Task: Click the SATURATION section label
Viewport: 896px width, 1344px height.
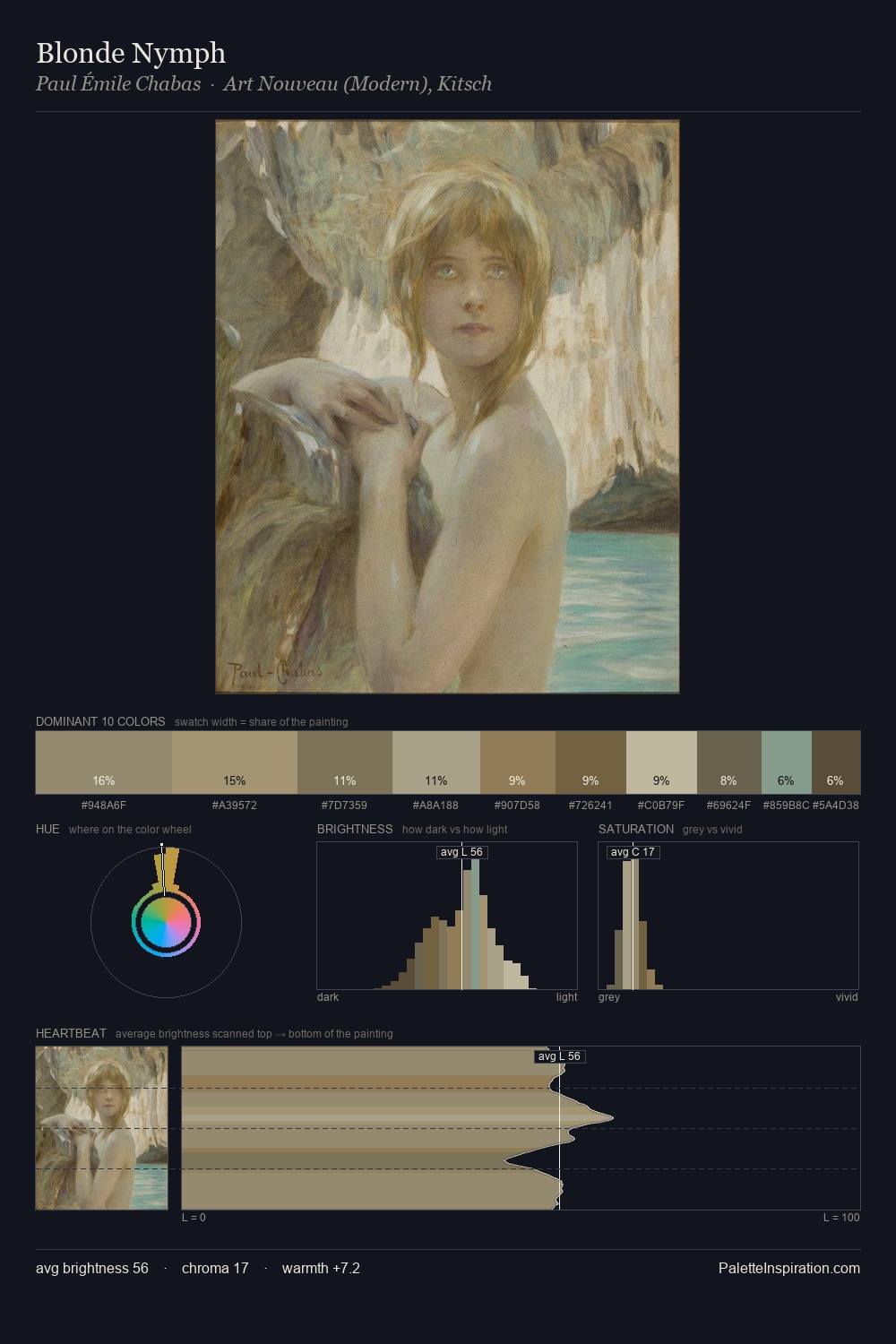Action: point(636,829)
